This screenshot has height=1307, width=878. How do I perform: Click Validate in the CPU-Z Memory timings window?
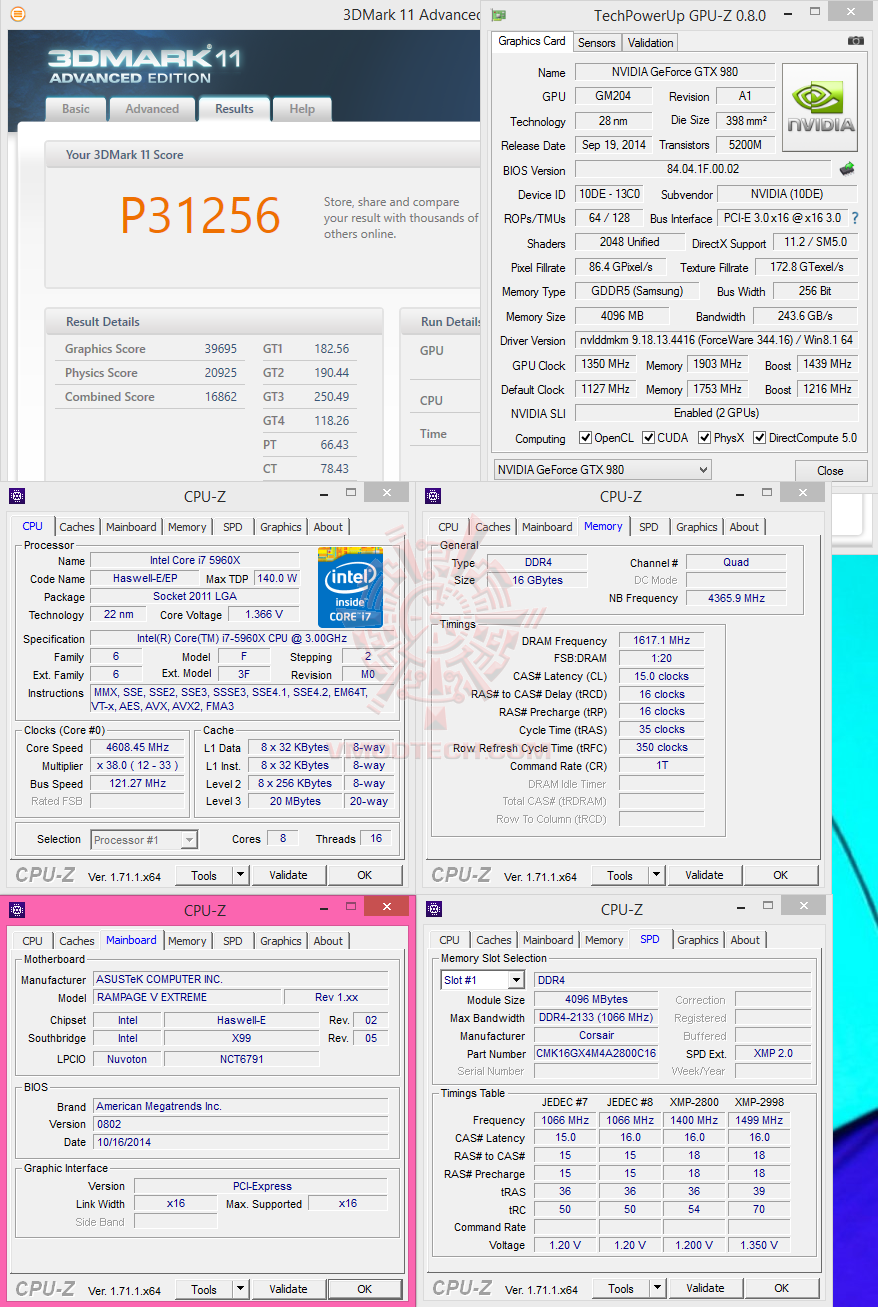(x=704, y=875)
